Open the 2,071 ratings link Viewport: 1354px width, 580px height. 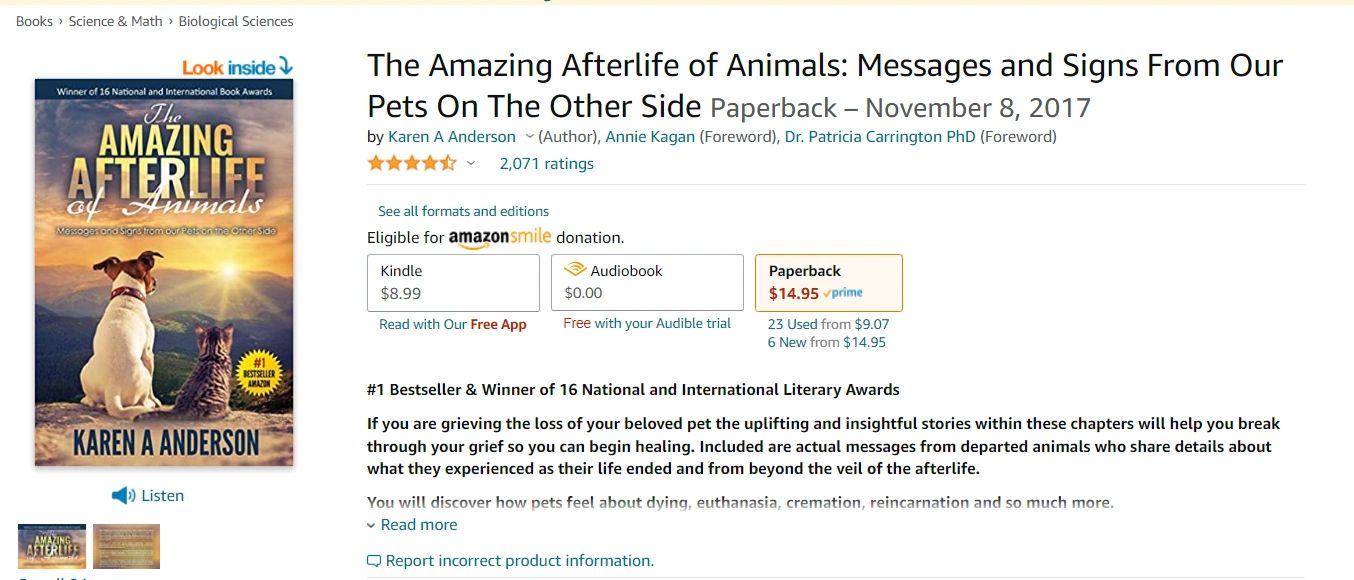coord(547,163)
